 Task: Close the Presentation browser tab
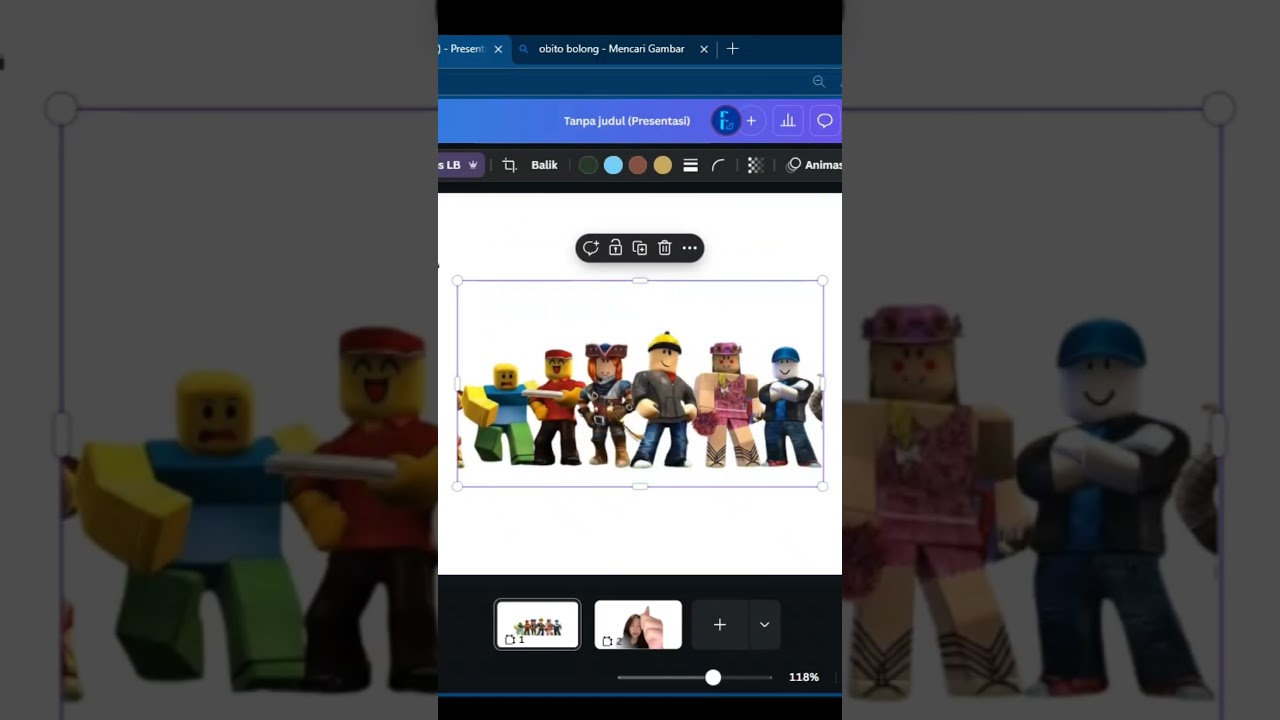click(498, 49)
